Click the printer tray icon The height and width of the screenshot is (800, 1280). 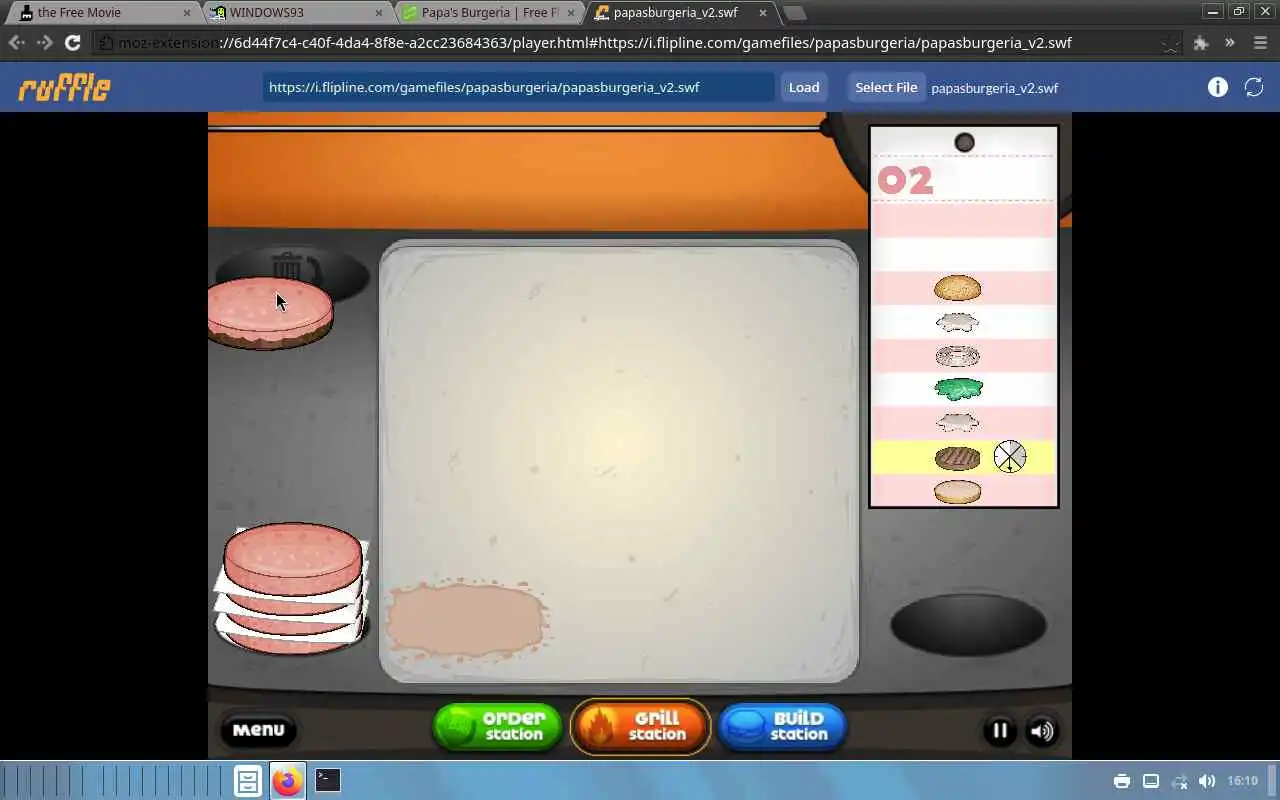coord(1122,781)
